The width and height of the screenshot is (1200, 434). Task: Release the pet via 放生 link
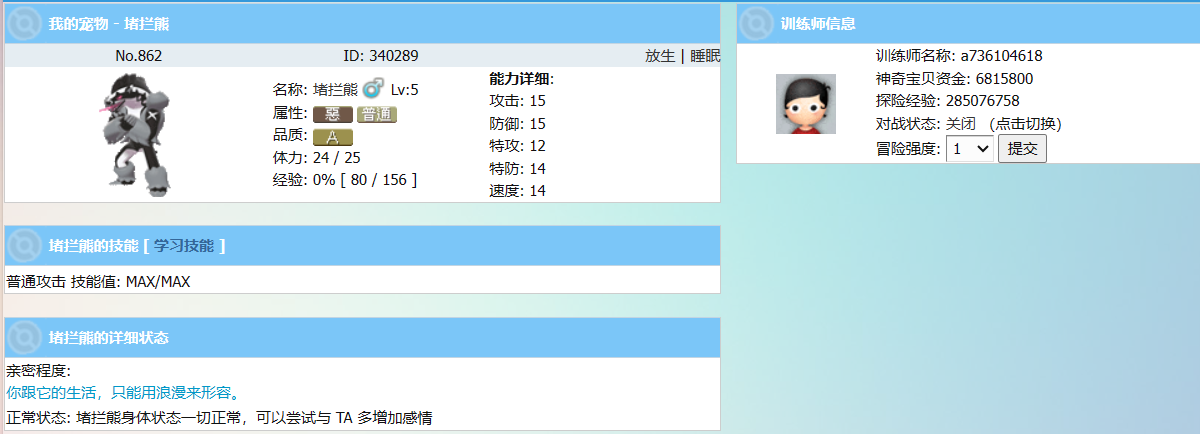tap(660, 56)
